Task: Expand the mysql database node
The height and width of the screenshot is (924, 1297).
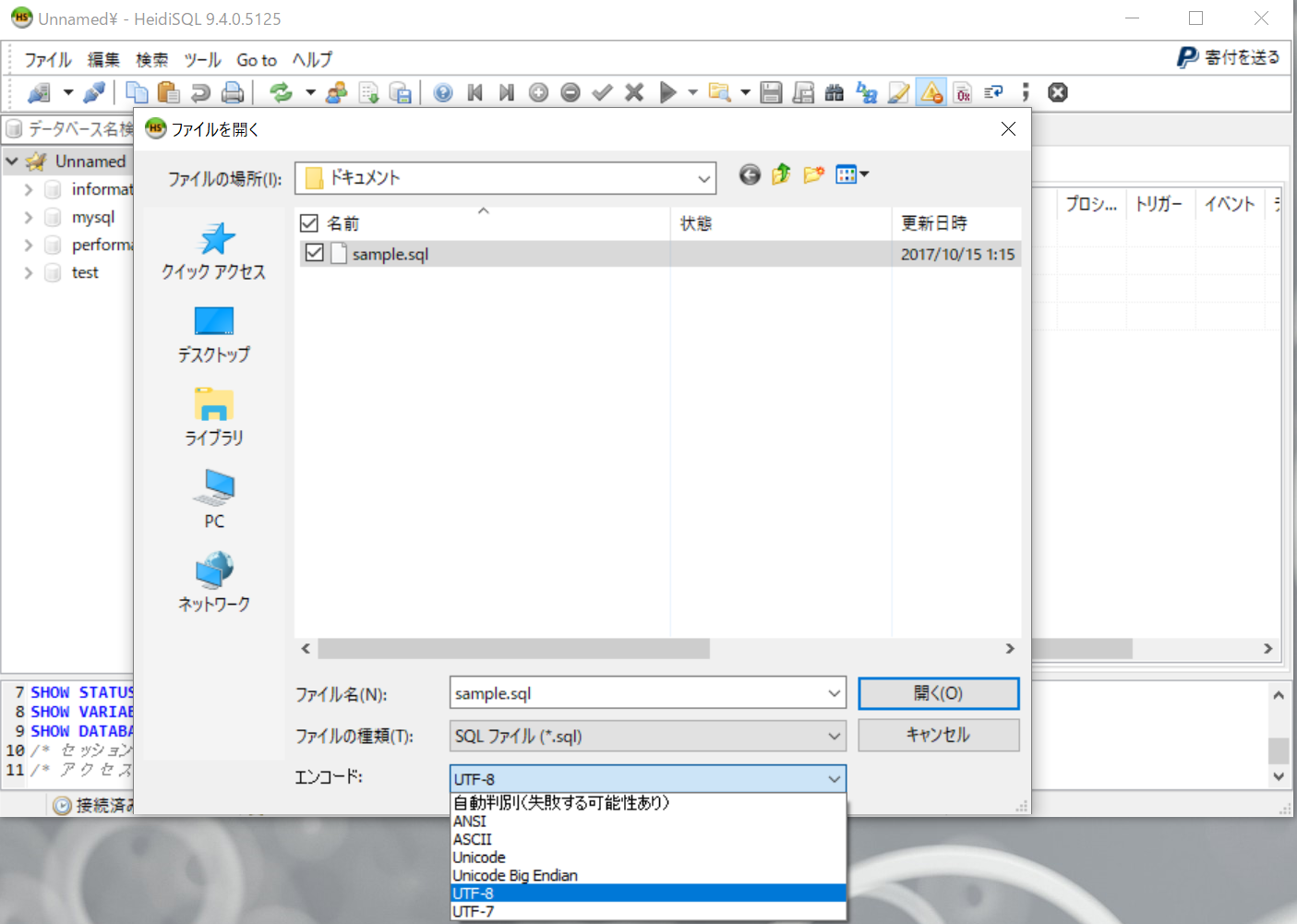Action: [29, 218]
